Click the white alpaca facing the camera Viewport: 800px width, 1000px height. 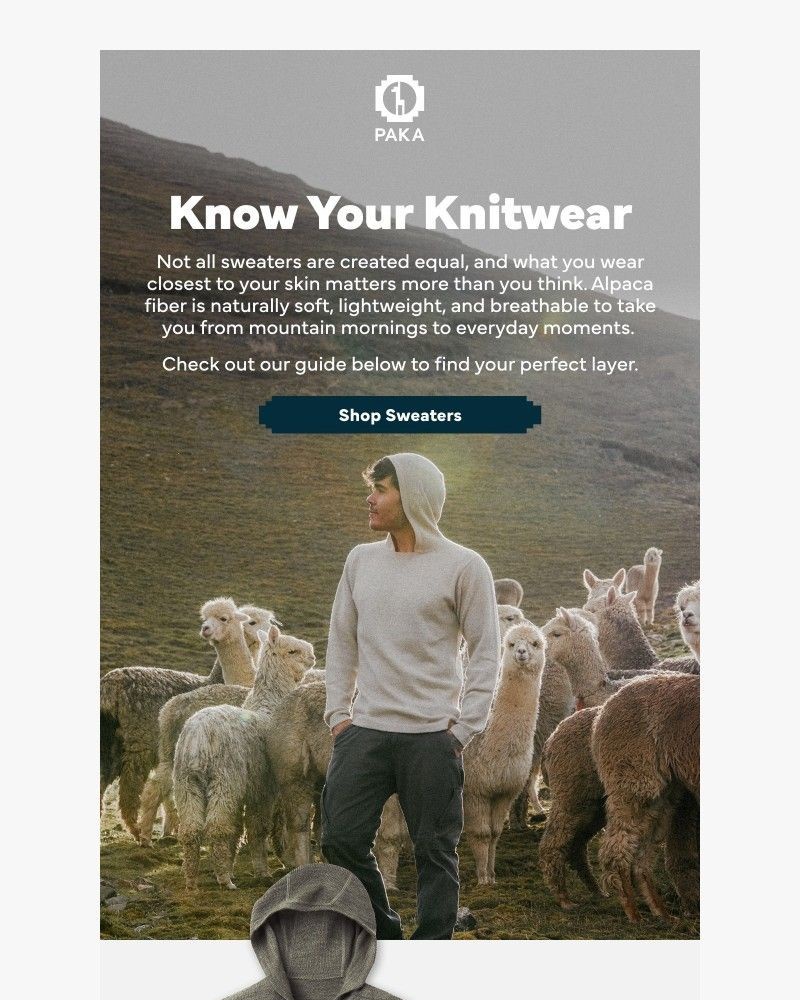coord(510,733)
